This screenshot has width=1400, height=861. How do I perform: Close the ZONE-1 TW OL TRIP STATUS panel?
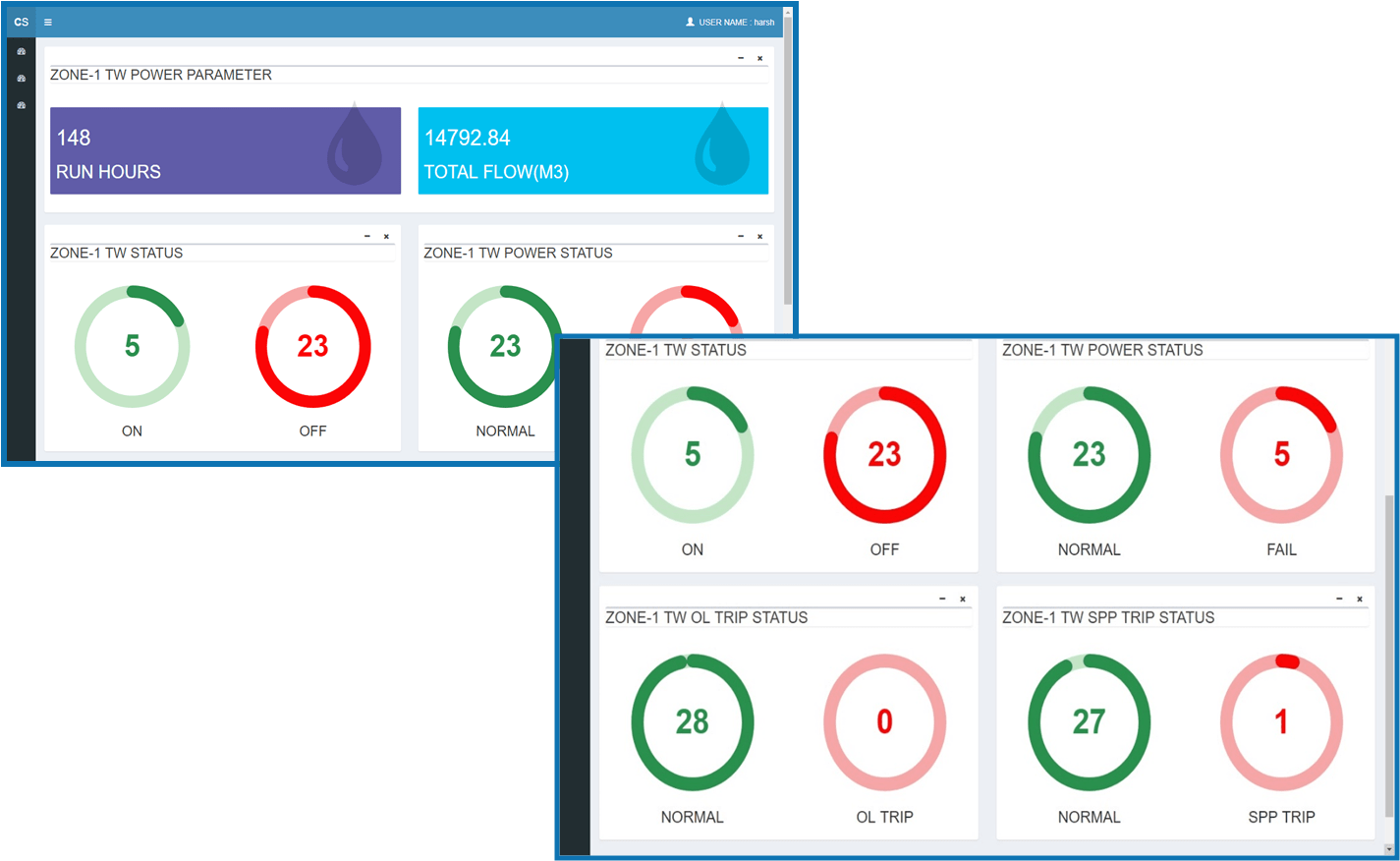(x=963, y=599)
